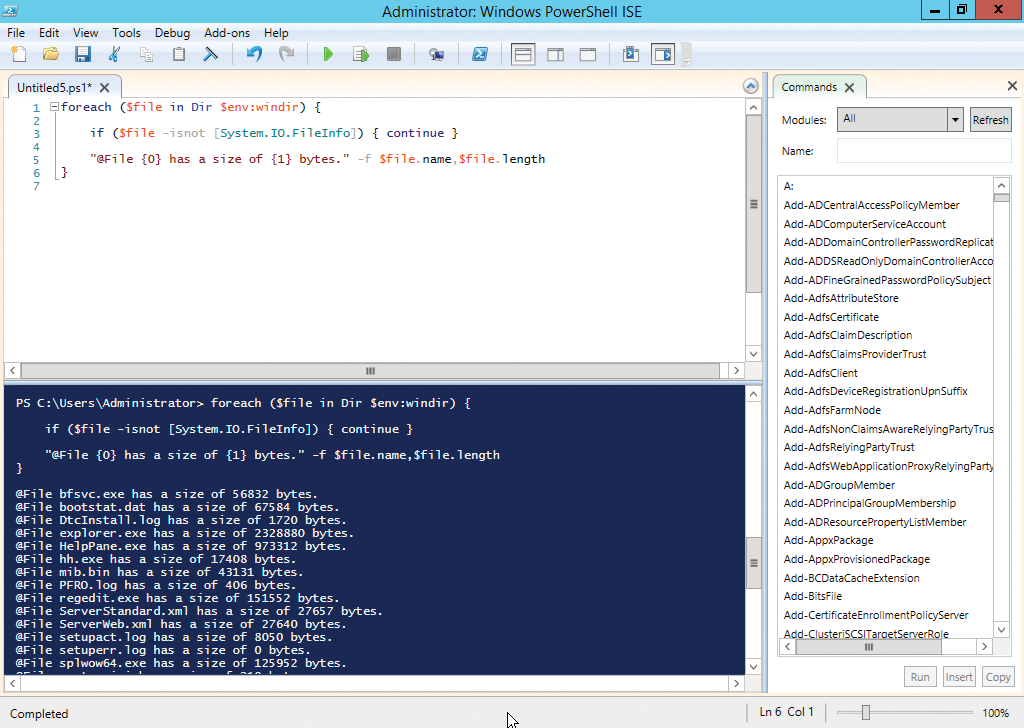Toggle Show Script Pane Top layout
Image resolution: width=1024 pixels, height=728 pixels.
coord(523,54)
